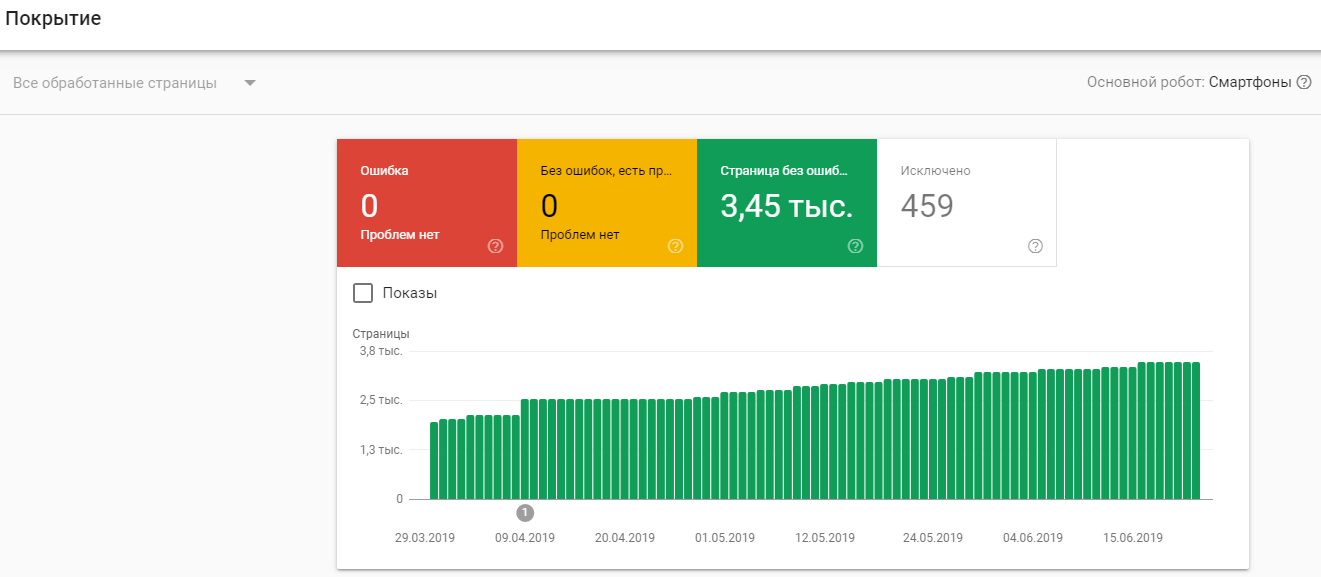Click the Страницы axis title

pyautogui.click(x=381, y=334)
